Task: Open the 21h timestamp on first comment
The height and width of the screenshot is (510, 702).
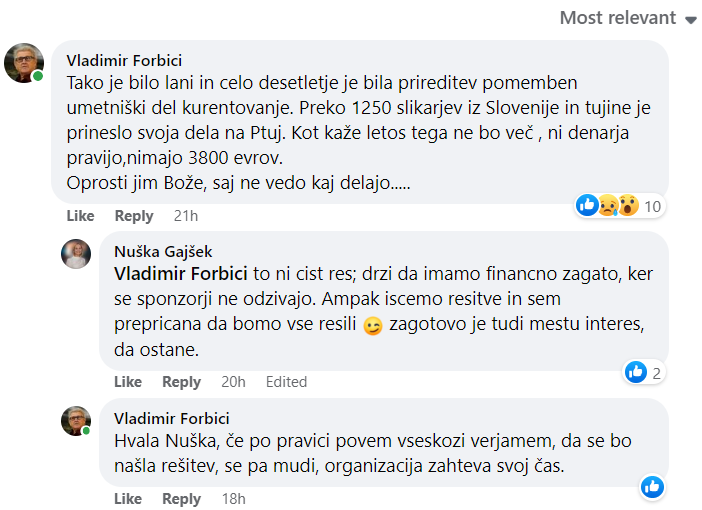Action: (185, 216)
